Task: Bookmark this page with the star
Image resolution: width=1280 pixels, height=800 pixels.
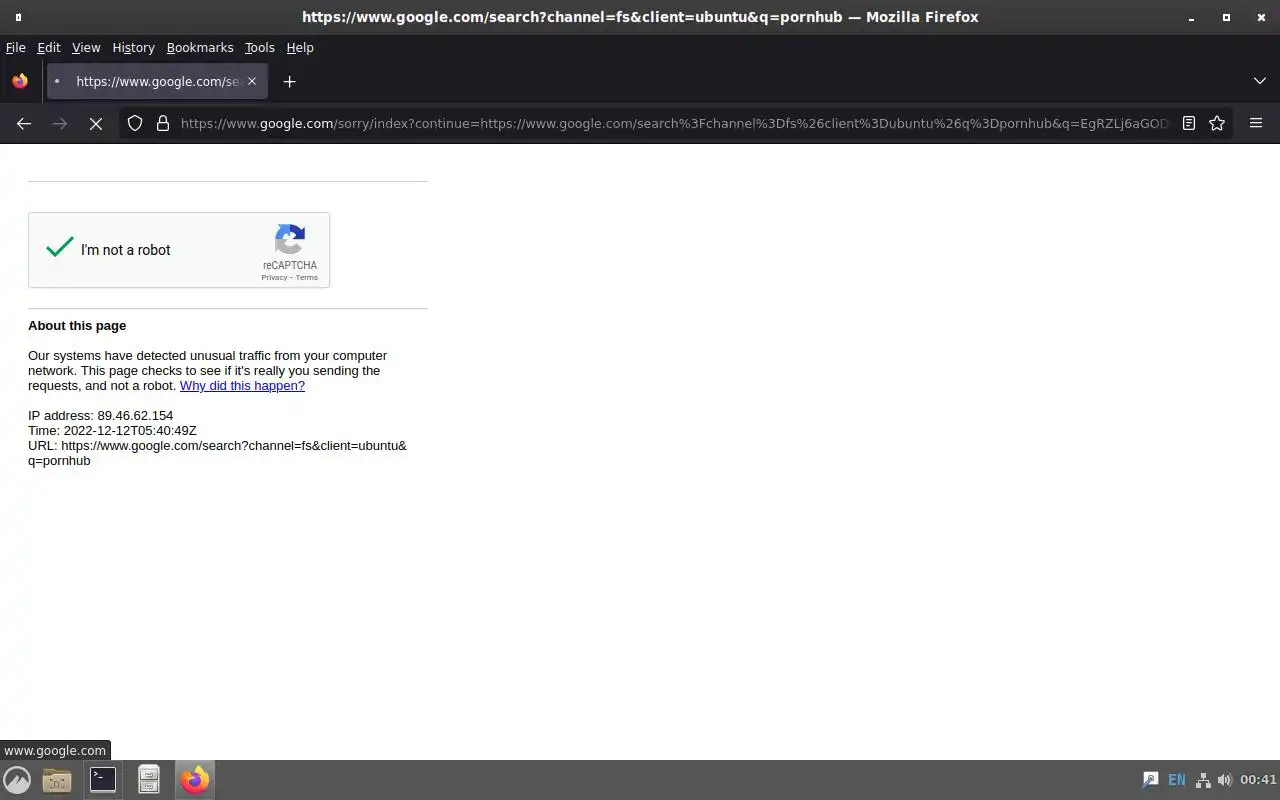Action: tap(1217, 124)
